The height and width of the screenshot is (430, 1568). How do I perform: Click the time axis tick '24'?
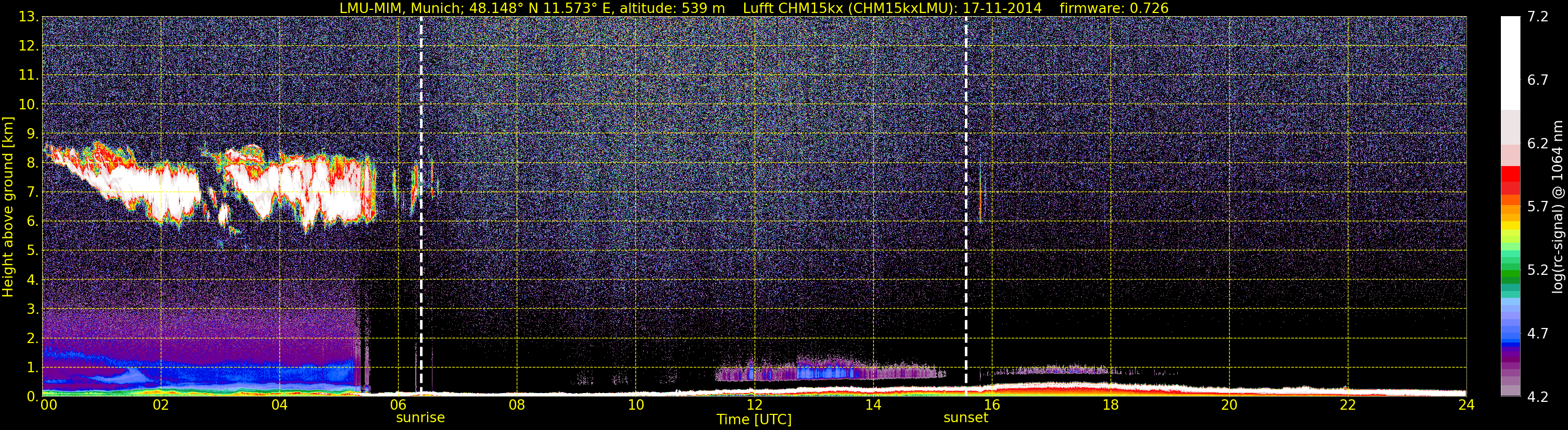tap(1467, 406)
